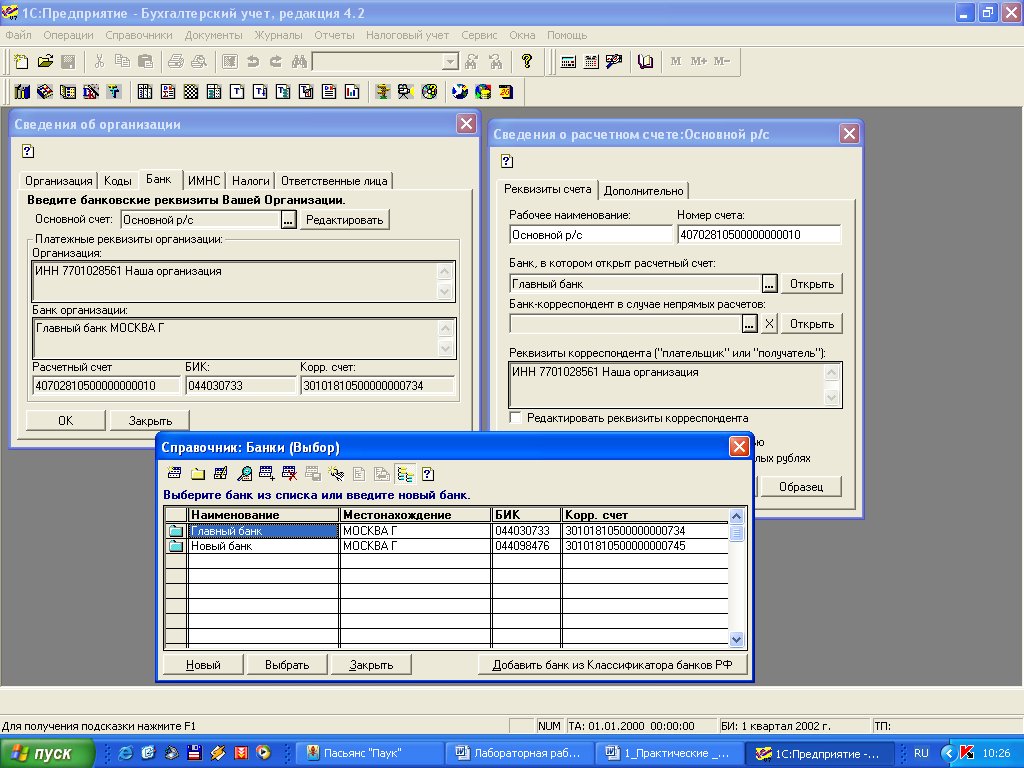
Task: Click the Open folder icon in main toolbar
Action: point(44,61)
